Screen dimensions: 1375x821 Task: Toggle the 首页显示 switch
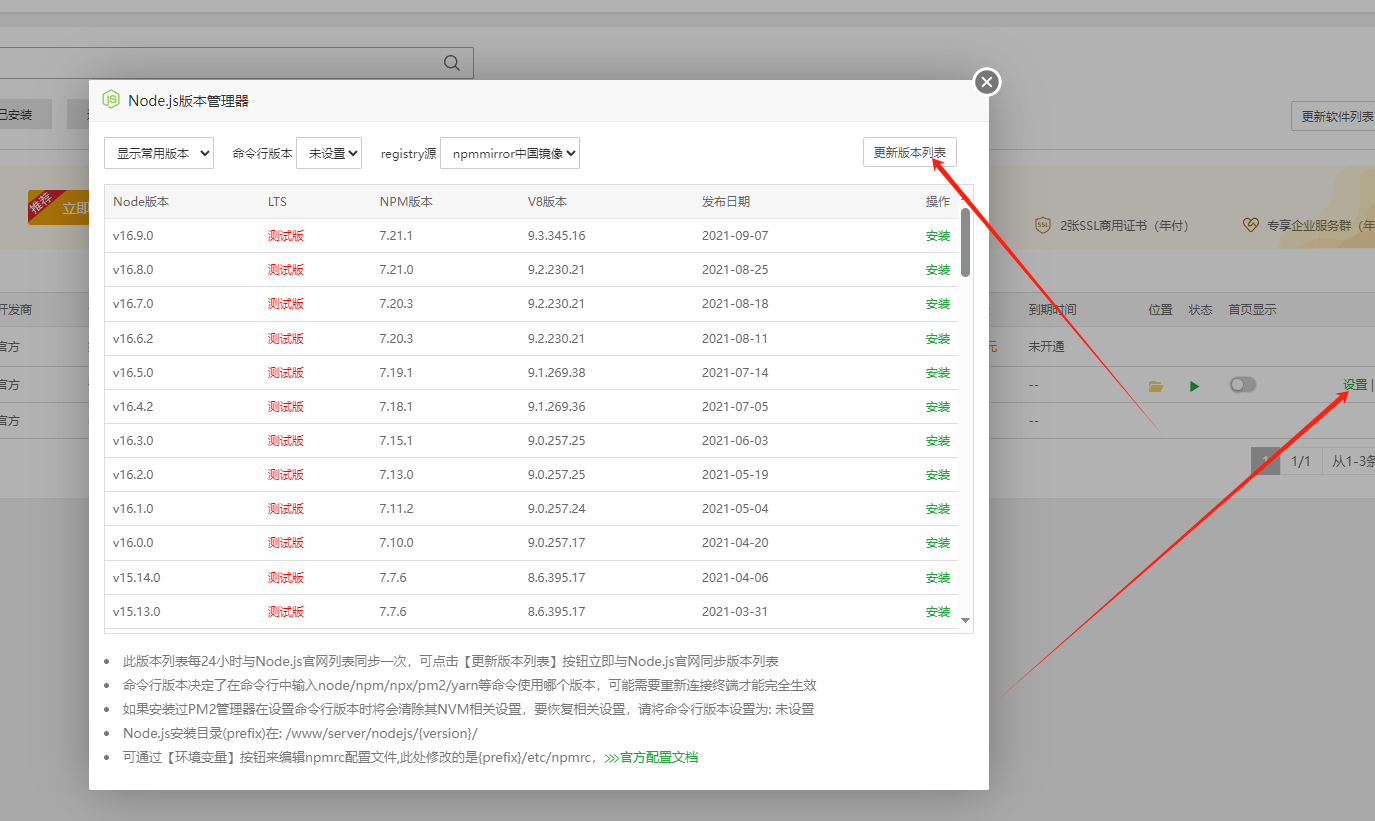1243,385
